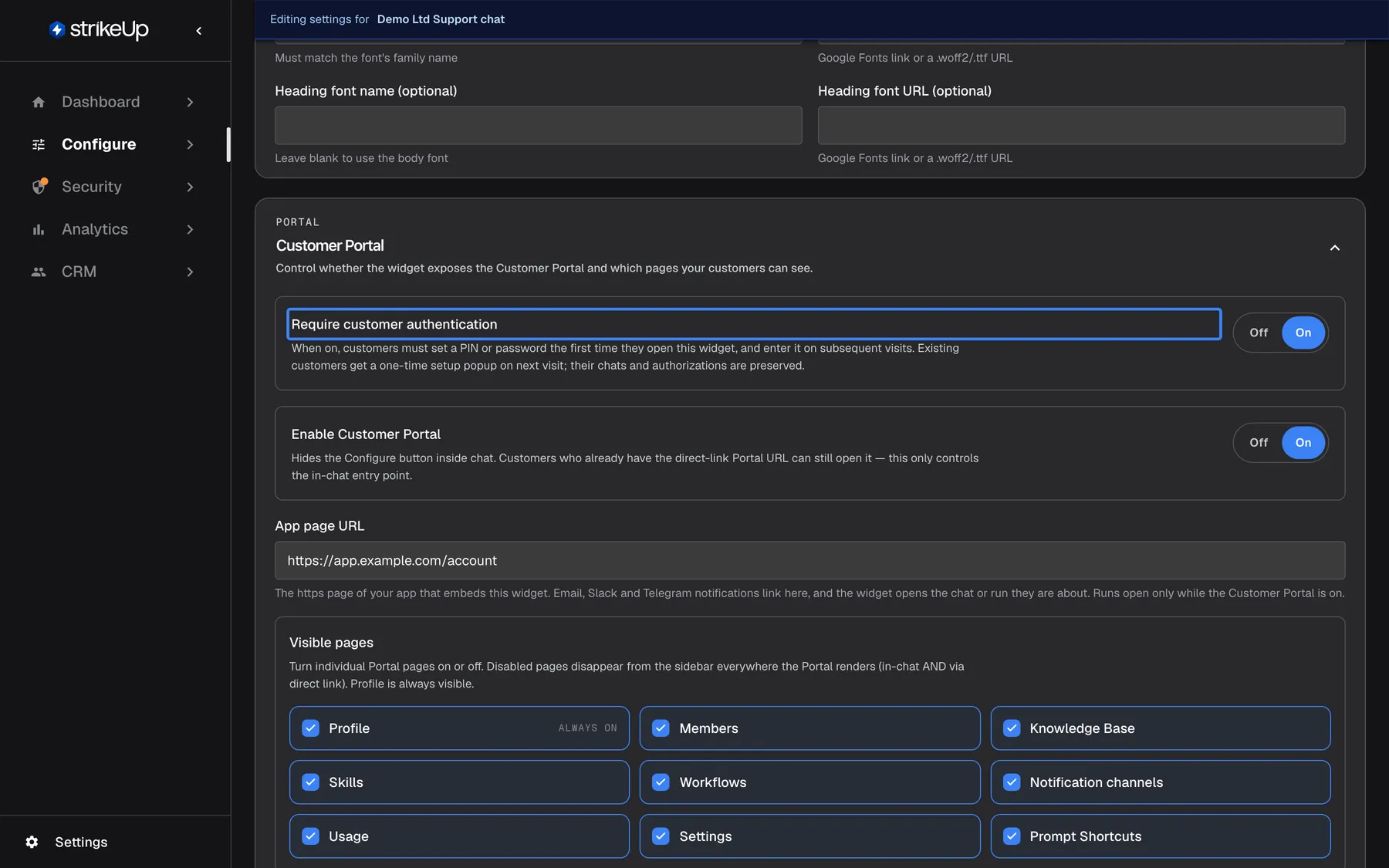Click the Visible pages heading
Image resolution: width=1389 pixels, height=868 pixels.
[x=331, y=643]
